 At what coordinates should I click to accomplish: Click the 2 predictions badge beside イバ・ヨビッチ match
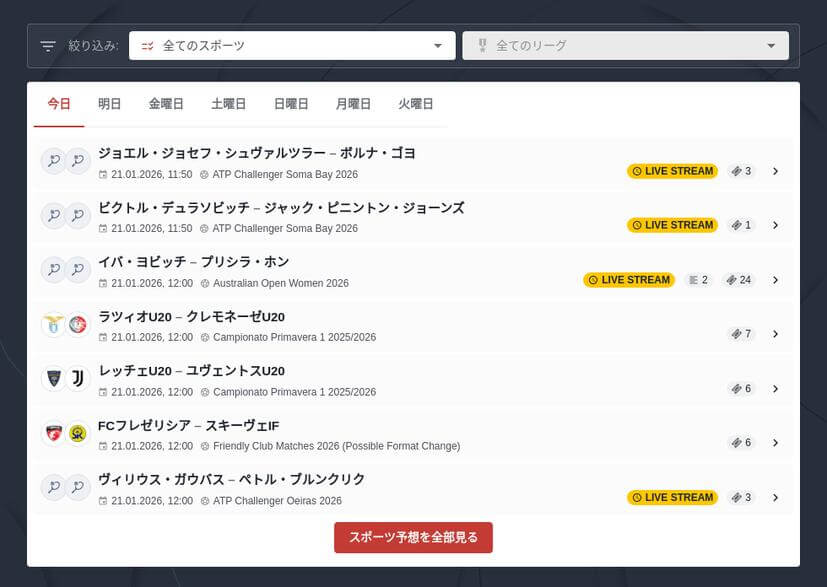(x=697, y=279)
